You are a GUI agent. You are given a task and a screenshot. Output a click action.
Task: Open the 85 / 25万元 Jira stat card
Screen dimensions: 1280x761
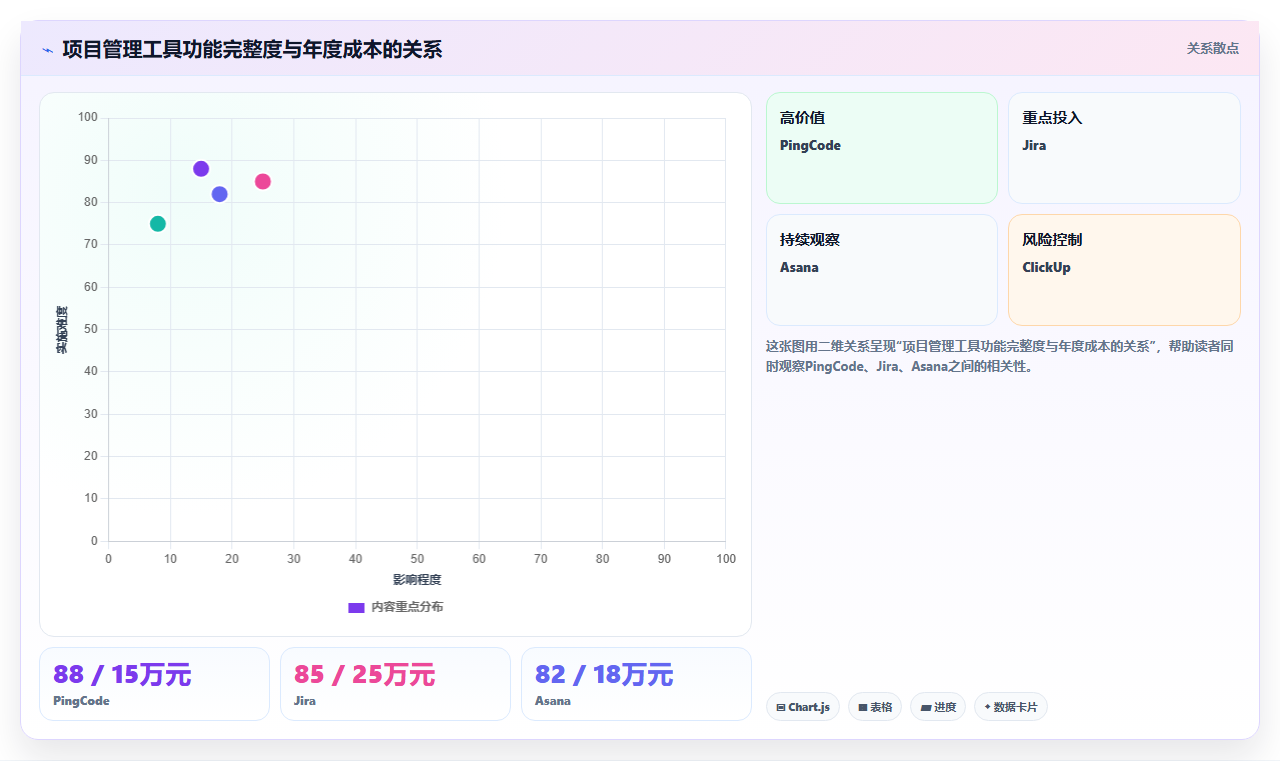[x=395, y=684]
